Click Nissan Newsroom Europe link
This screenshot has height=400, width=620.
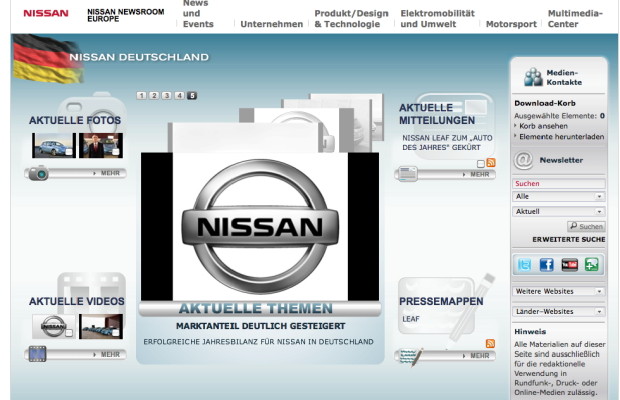pos(126,15)
